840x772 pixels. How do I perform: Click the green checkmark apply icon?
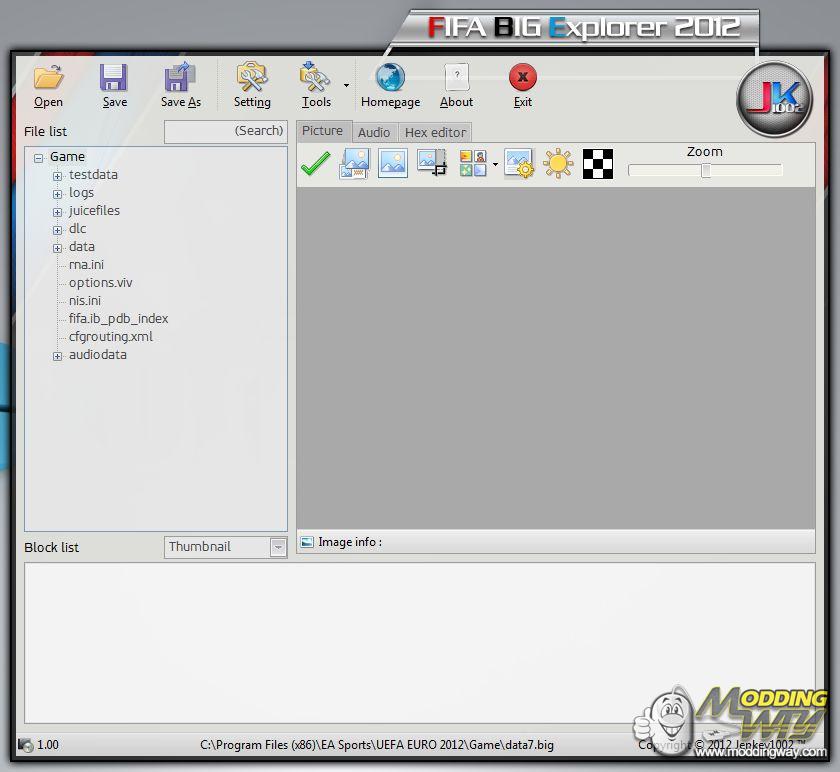315,164
